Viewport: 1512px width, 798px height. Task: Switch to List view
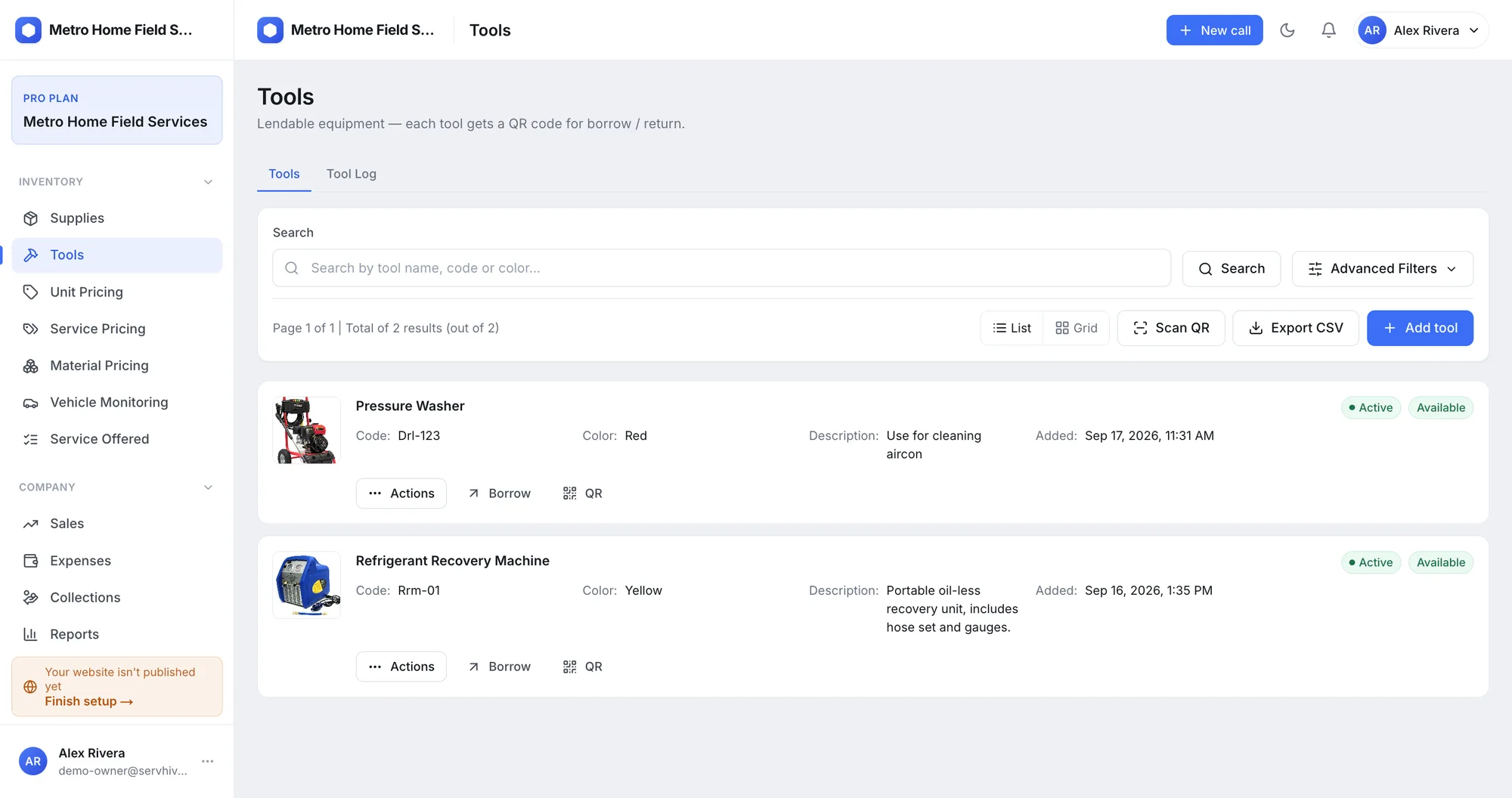point(1012,328)
